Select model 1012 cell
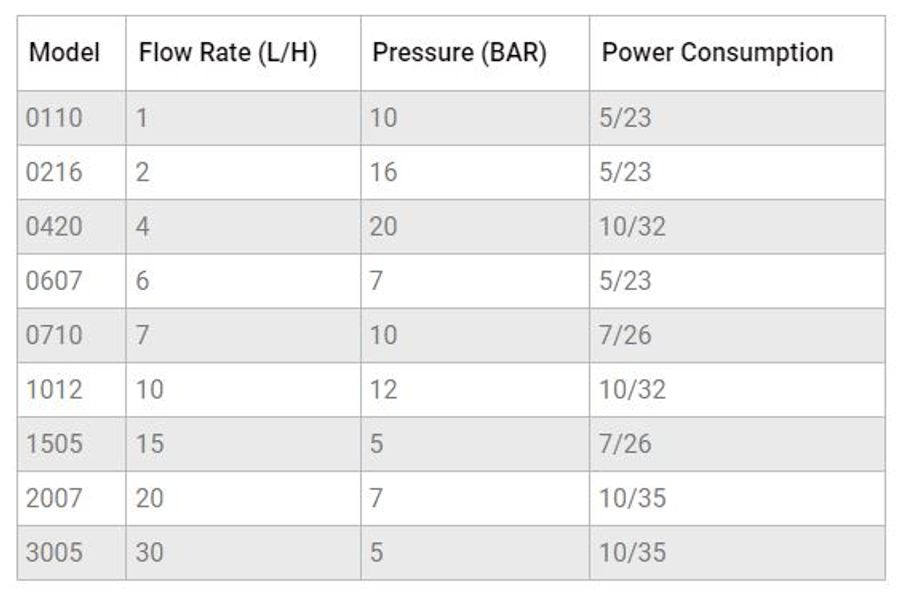Image resolution: width=900 pixels, height=593 pixels. click(x=54, y=389)
